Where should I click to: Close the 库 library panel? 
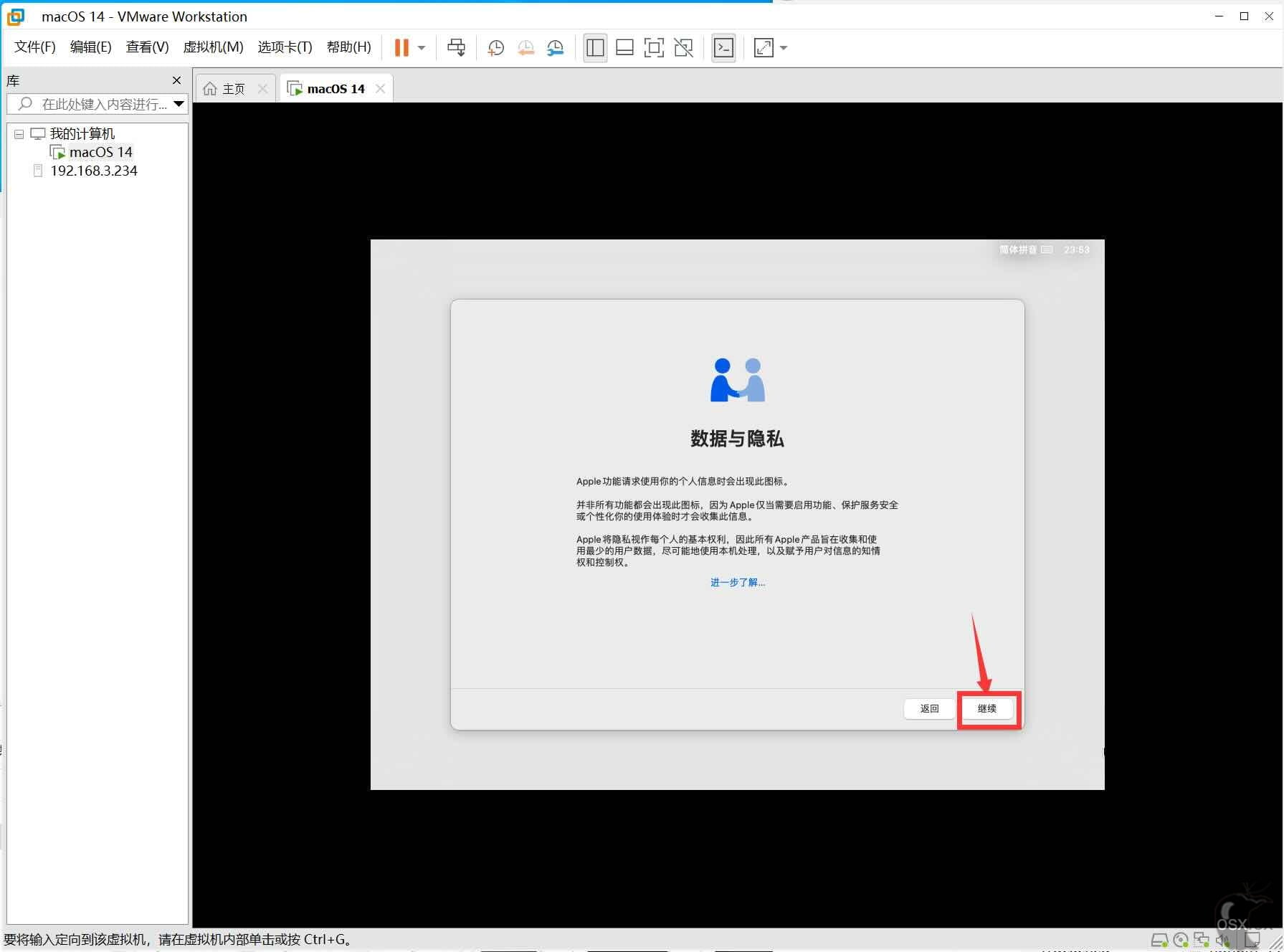(176, 80)
